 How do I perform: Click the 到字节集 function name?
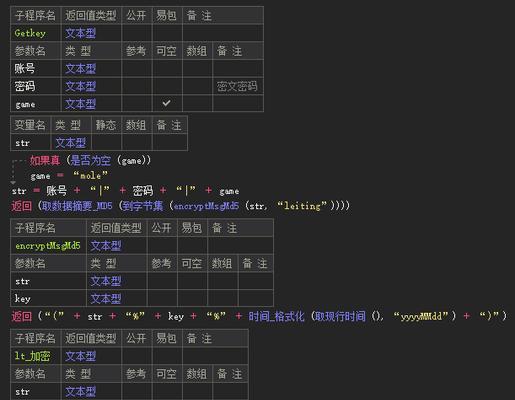click(x=143, y=206)
